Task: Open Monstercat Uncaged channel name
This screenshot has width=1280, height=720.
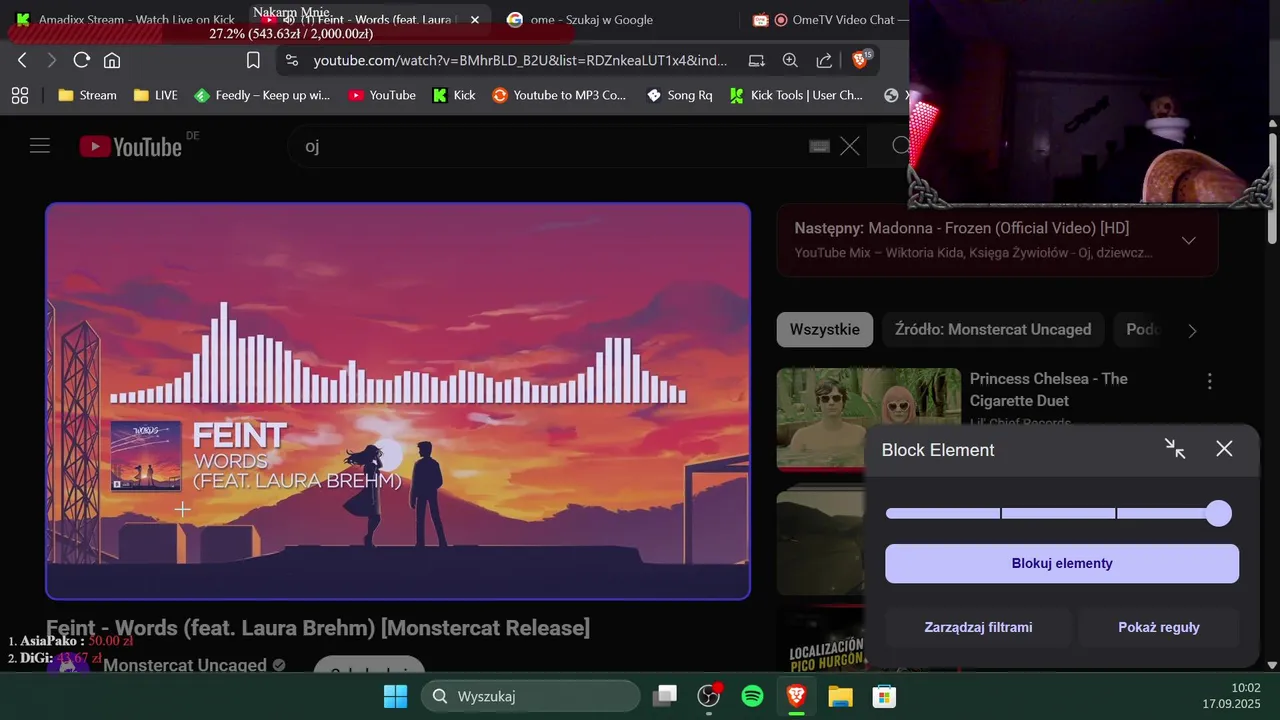Action: [185, 665]
